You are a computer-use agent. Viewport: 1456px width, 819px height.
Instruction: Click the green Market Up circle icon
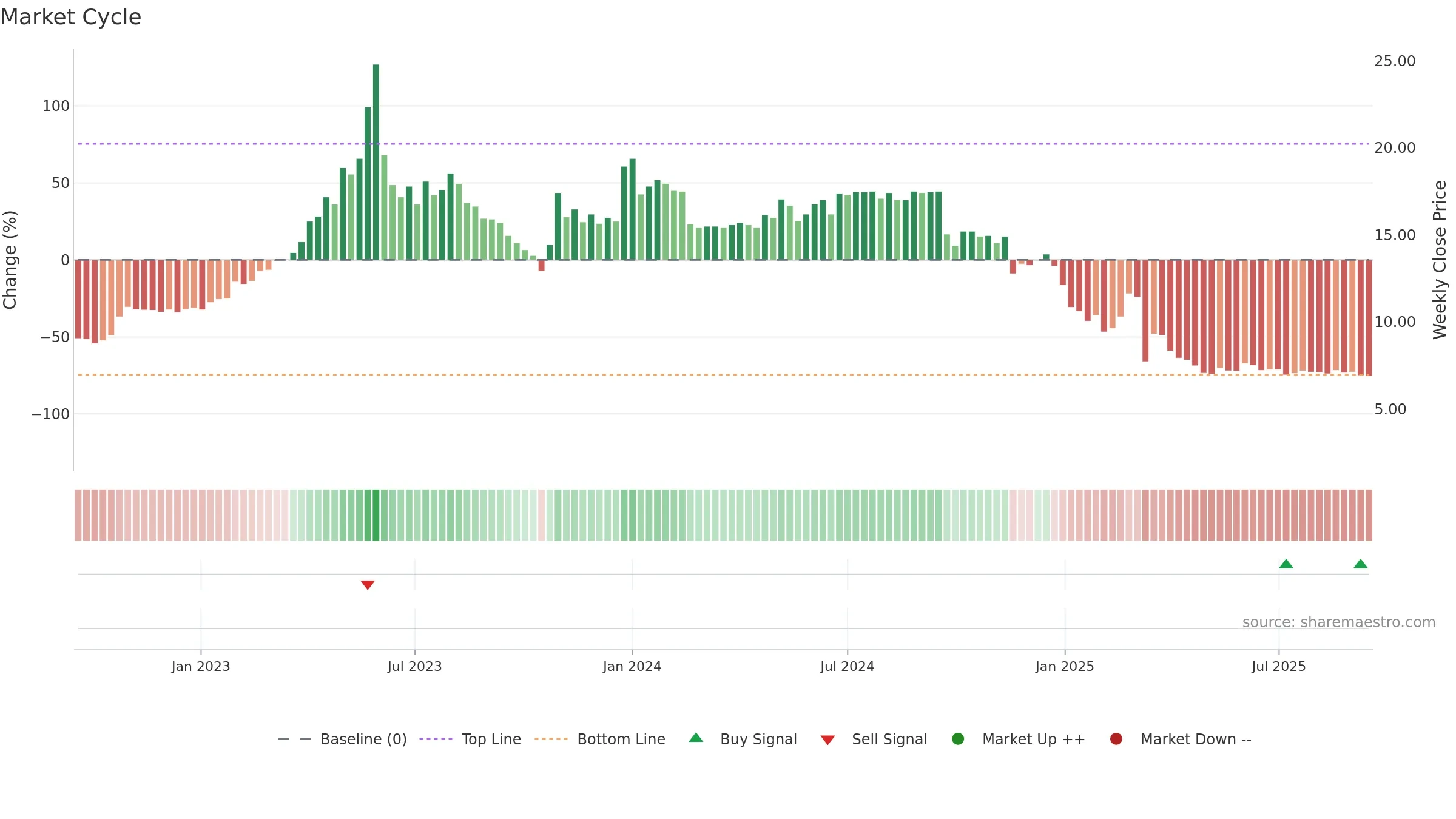pos(958,738)
